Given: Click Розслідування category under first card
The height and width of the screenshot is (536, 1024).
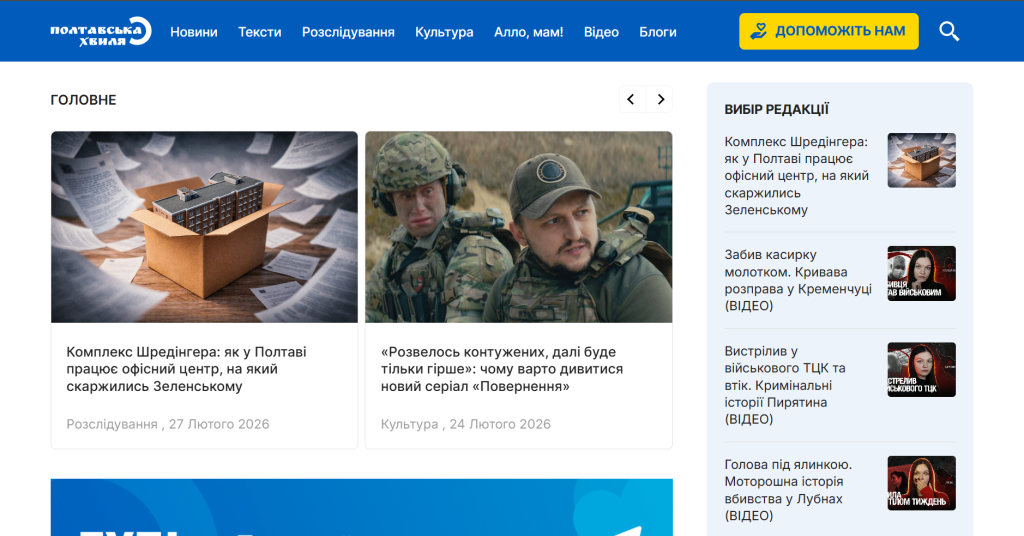Looking at the screenshot, I should pyautogui.click(x=112, y=424).
